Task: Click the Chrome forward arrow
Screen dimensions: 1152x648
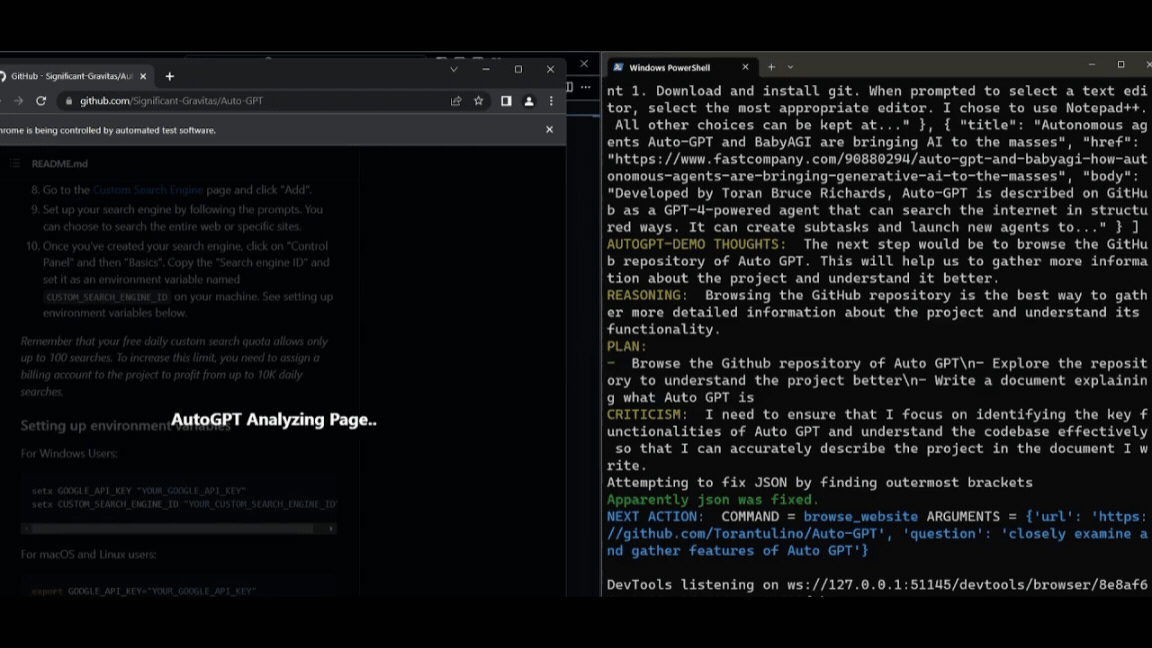Action: click(x=18, y=101)
